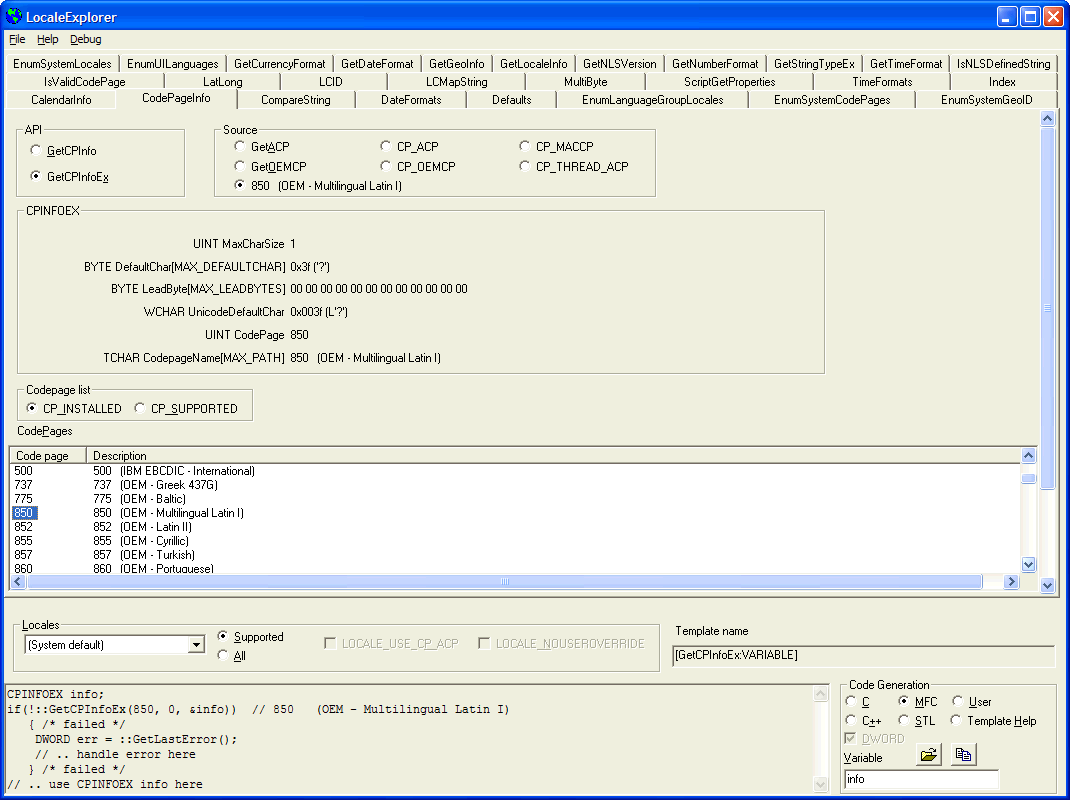Select code page 500 IBM EBCDIC row
Image resolution: width=1070 pixels, height=800 pixels.
515,470
